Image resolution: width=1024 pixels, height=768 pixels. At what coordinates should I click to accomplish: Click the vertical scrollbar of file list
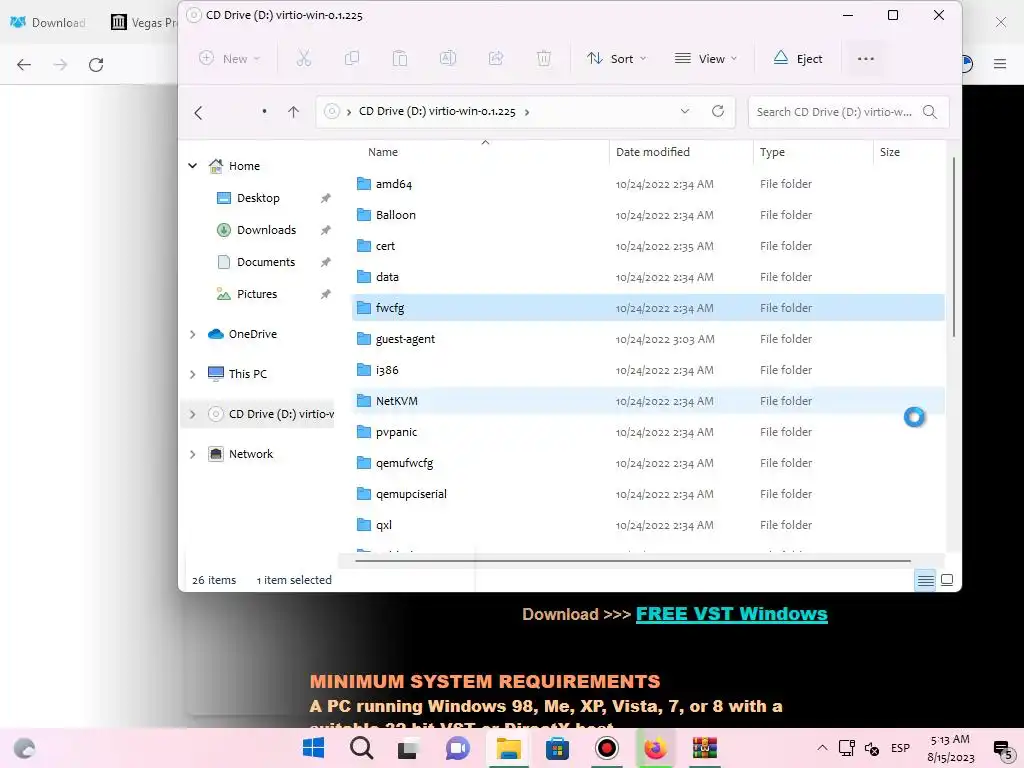point(953,247)
